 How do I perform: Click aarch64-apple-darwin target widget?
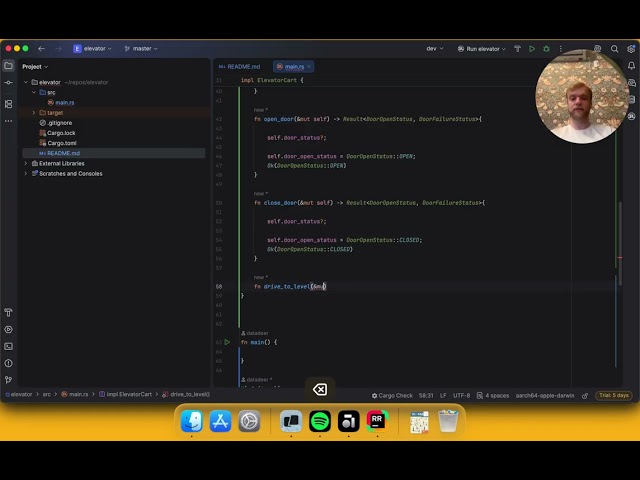(545, 396)
